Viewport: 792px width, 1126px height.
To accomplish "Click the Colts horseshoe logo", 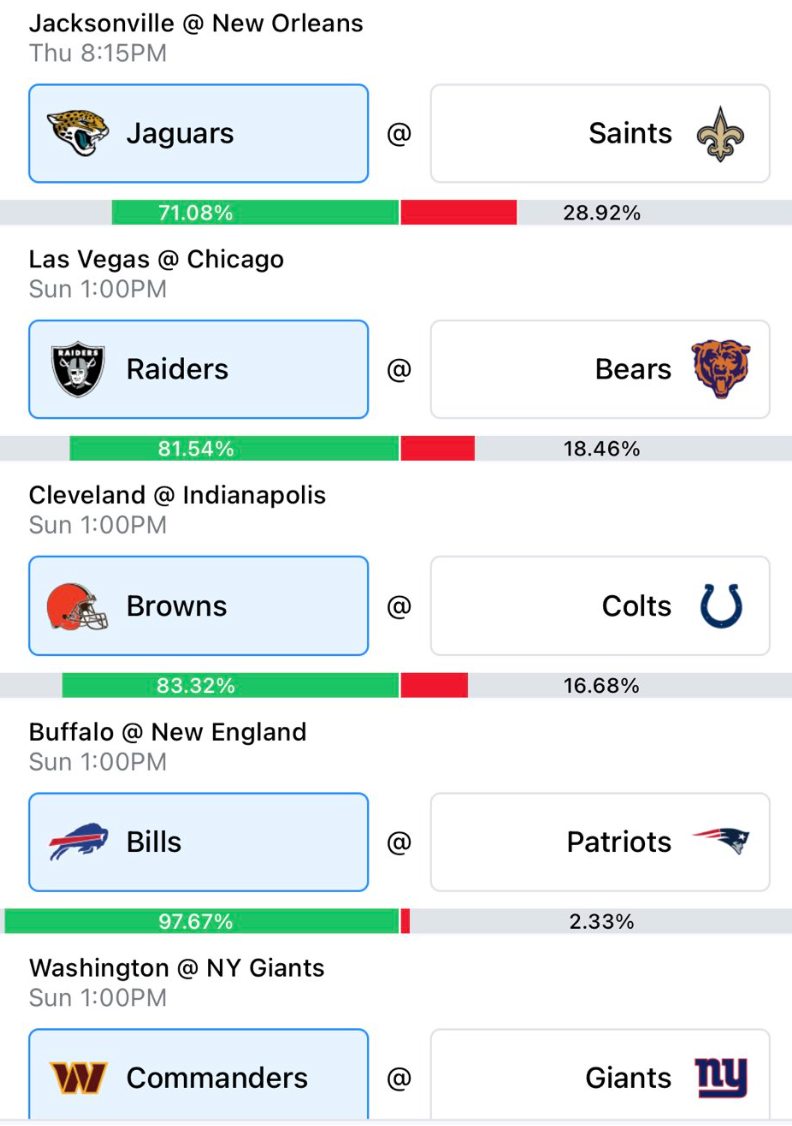I will (721, 606).
